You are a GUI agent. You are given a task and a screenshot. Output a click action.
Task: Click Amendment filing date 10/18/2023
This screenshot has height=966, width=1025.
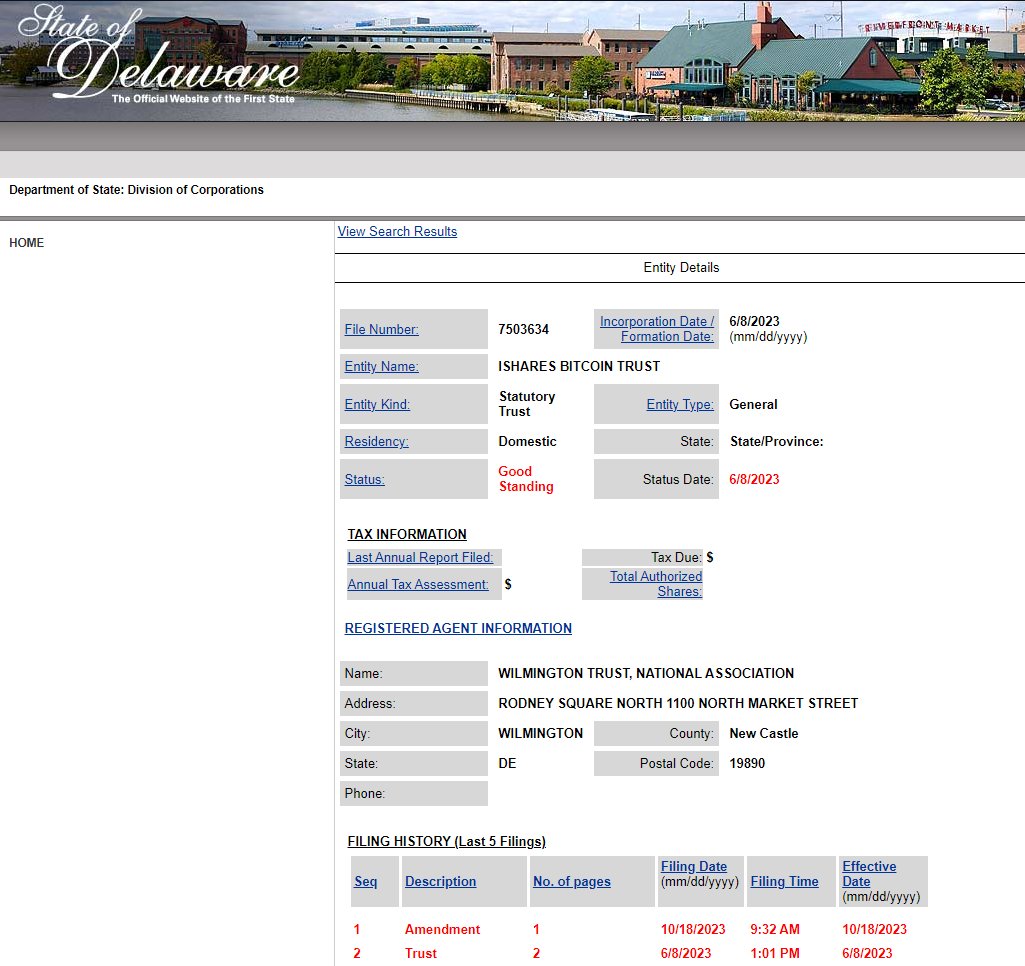click(x=693, y=929)
